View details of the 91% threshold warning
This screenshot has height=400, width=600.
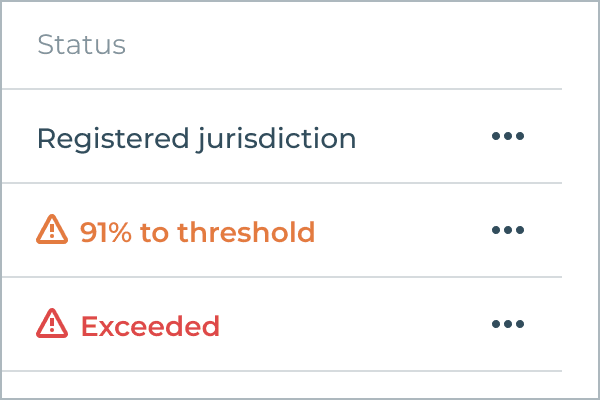197,232
